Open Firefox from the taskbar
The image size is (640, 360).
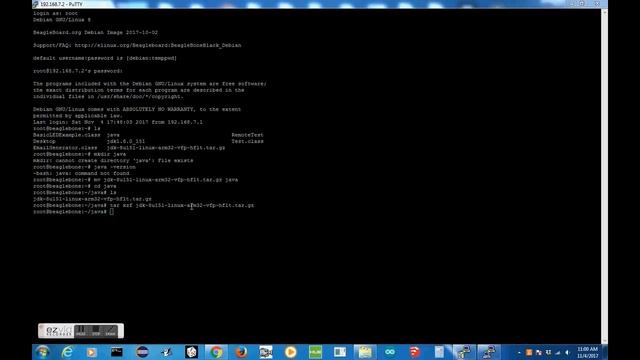point(241,352)
